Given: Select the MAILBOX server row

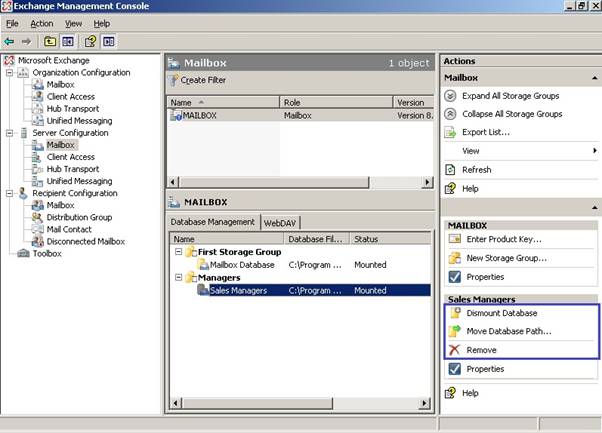Looking at the screenshot, I should coord(301,115).
